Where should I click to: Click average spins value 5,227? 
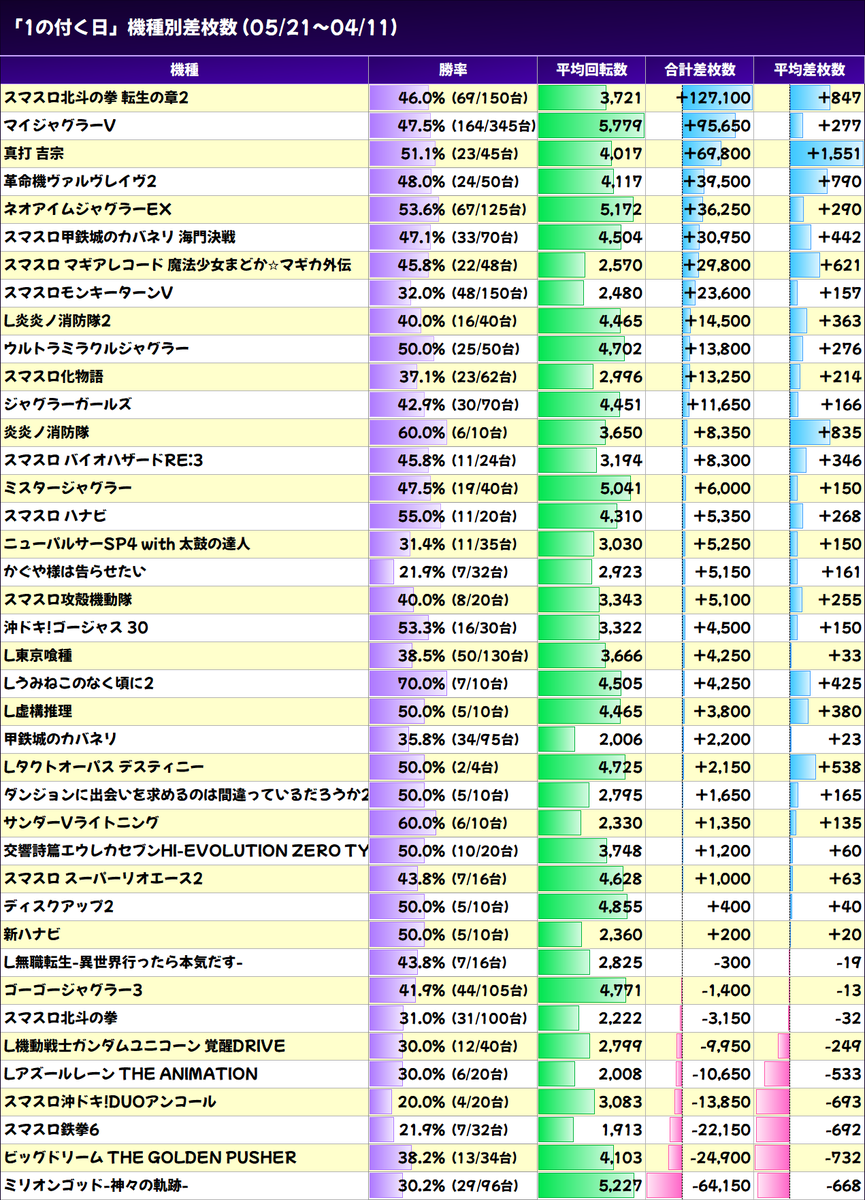619,1186
